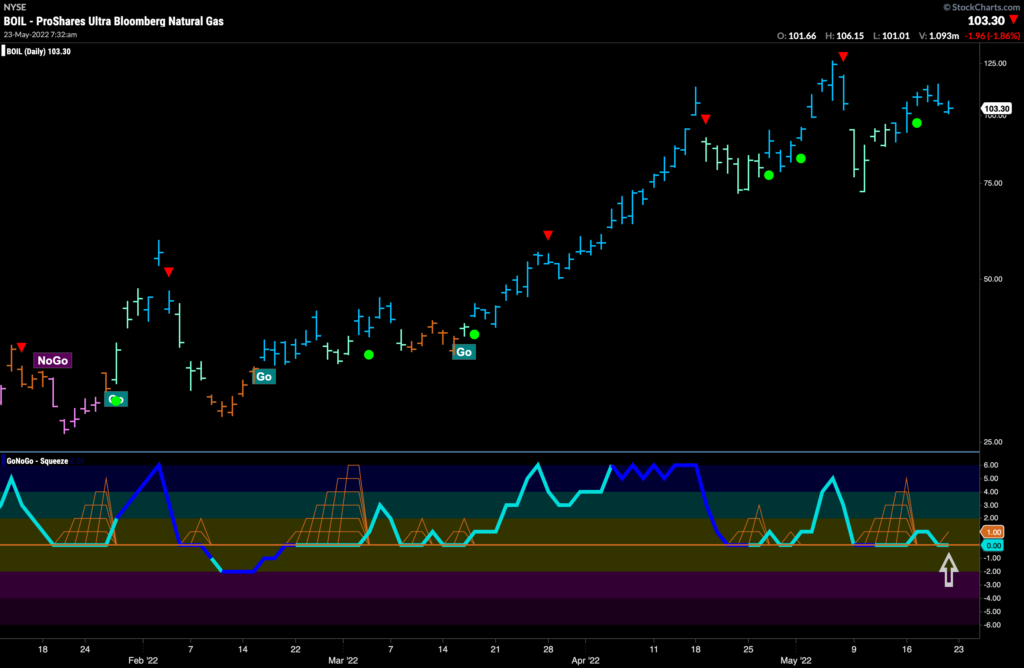Click the red sell triangle above the May peak candle
Image resolution: width=1024 pixels, height=668 pixels.
[843, 57]
